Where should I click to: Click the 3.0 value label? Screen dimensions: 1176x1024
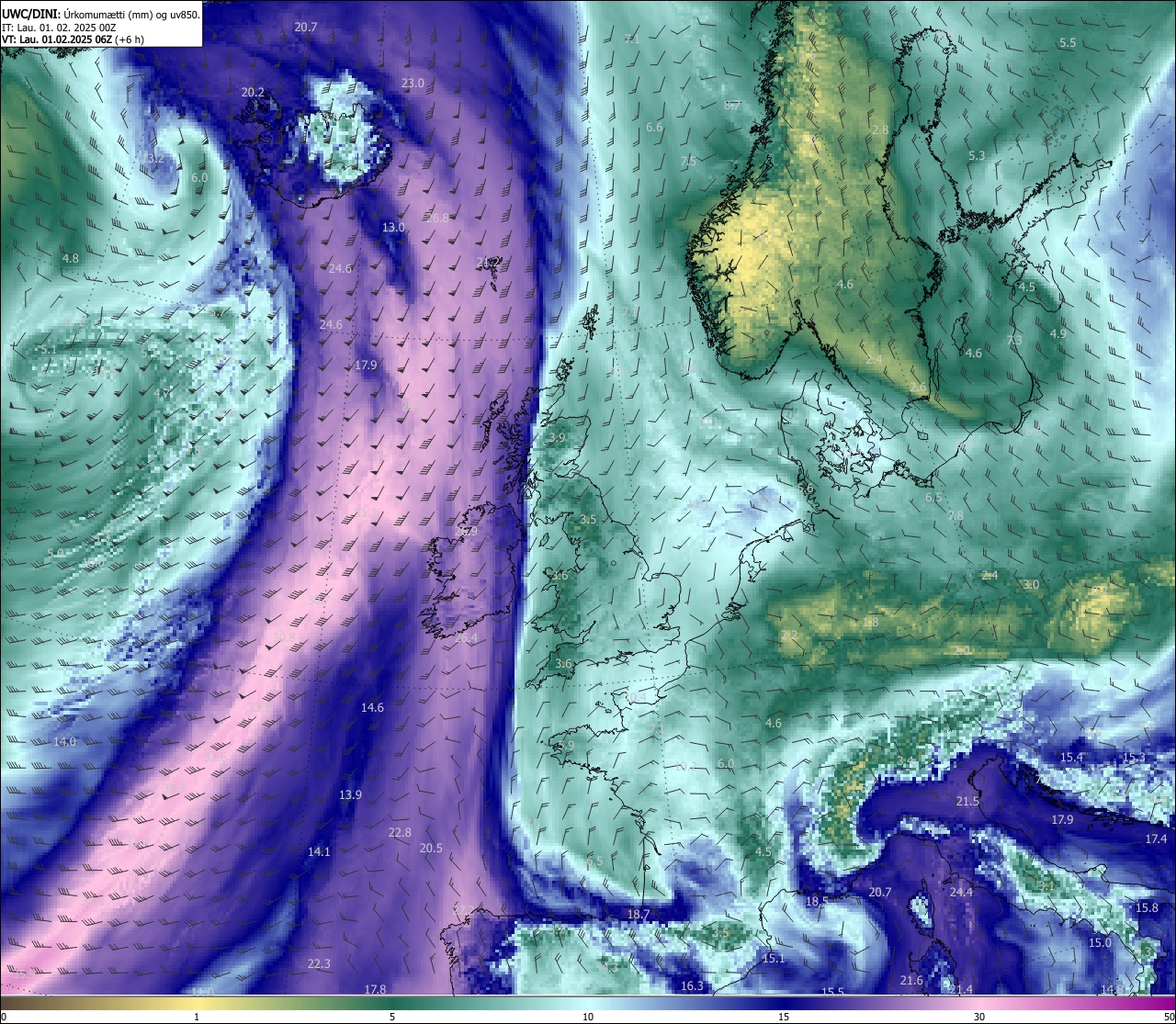[1031, 584]
